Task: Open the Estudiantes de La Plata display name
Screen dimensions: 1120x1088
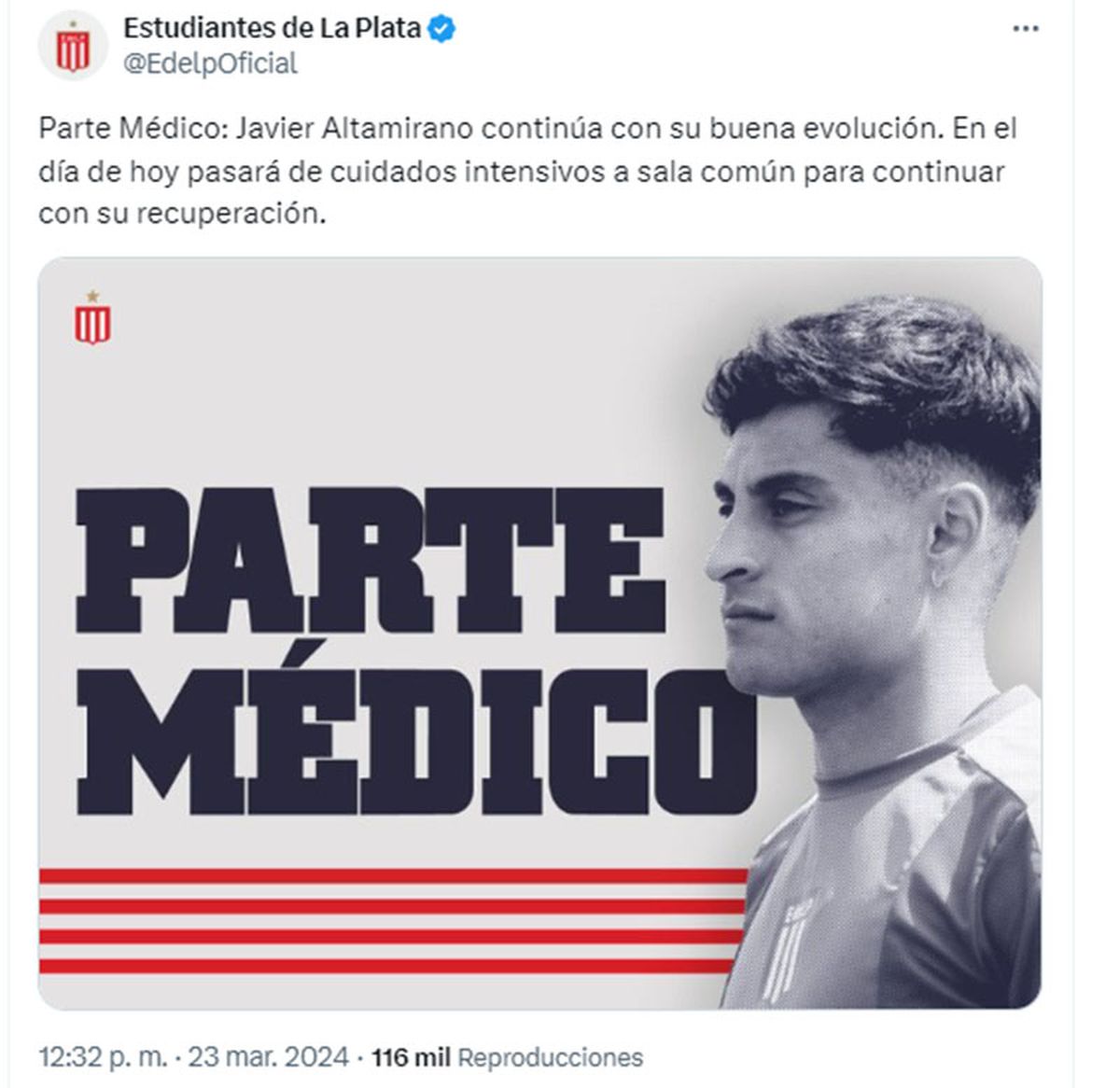Action: pyautogui.click(x=272, y=29)
